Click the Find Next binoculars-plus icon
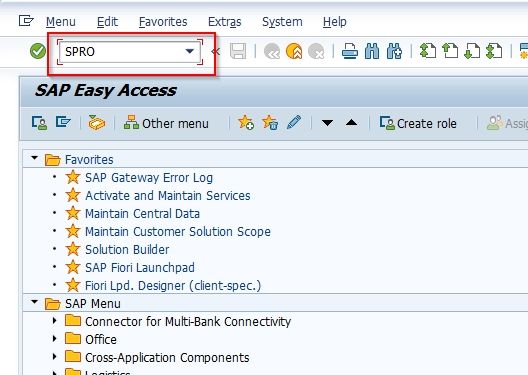This screenshot has height=375, width=528. [x=394, y=52]
